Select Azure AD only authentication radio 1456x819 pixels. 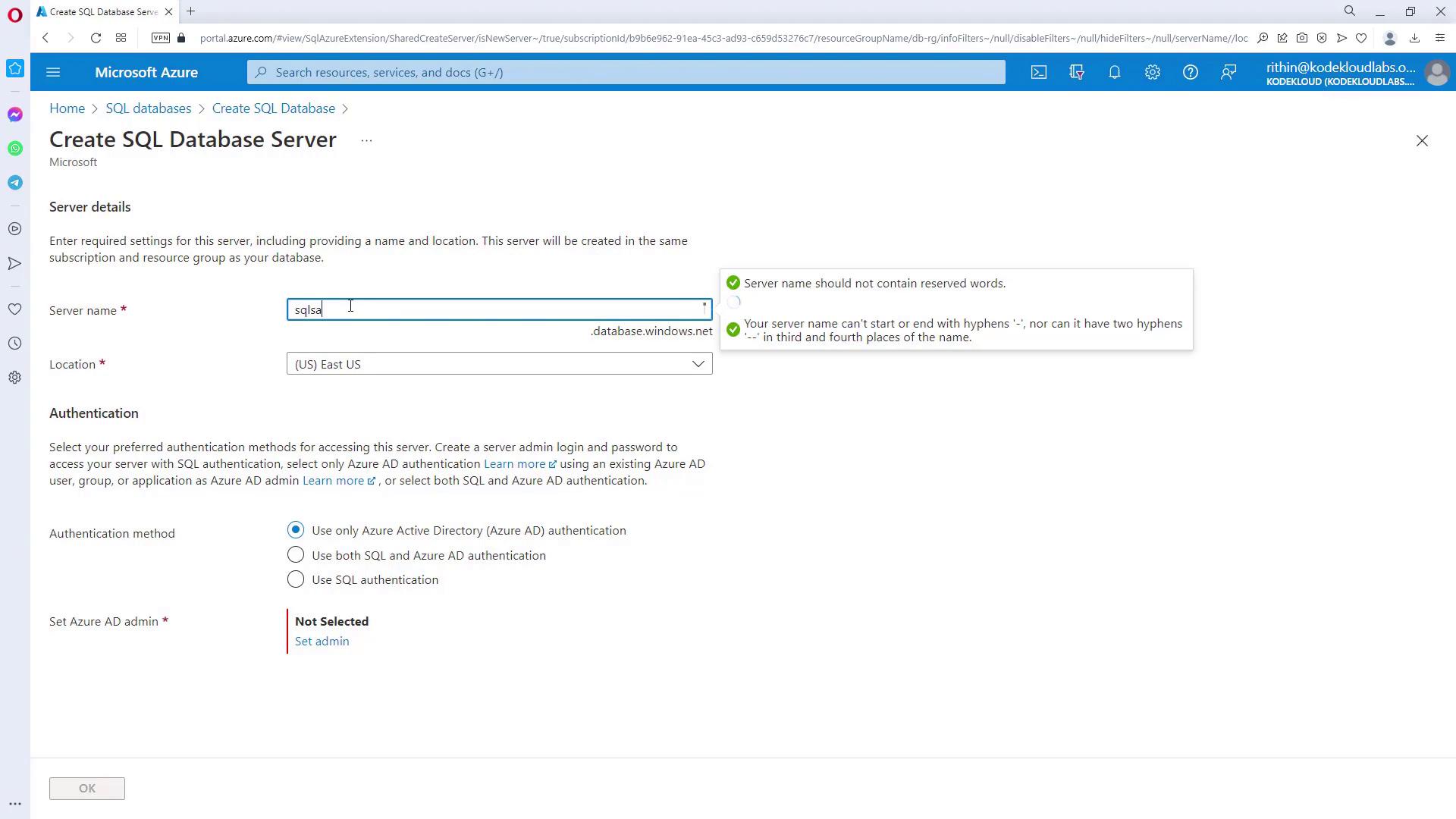tap(296, 530)
